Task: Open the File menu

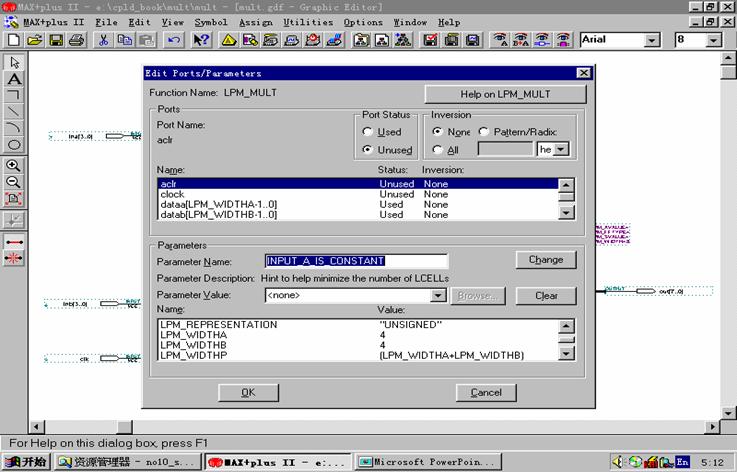Action: pyautogui.click(x=107, y=22)
